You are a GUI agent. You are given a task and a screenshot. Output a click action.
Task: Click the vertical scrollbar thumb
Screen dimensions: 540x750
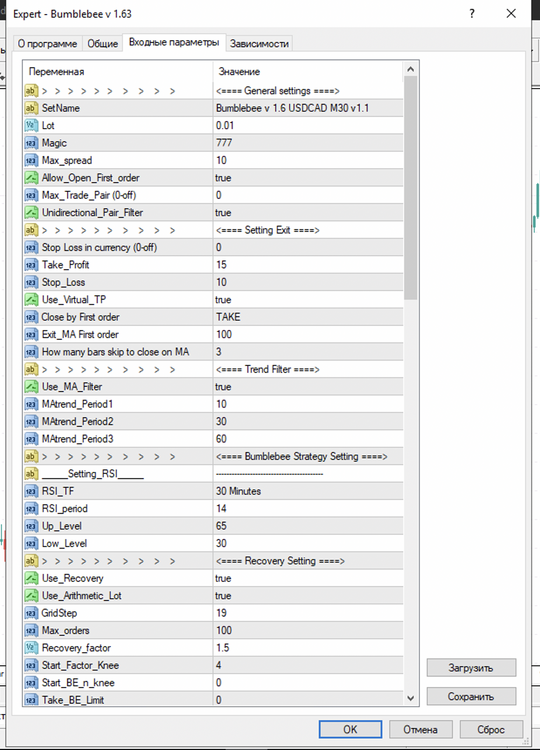(410, 188)
